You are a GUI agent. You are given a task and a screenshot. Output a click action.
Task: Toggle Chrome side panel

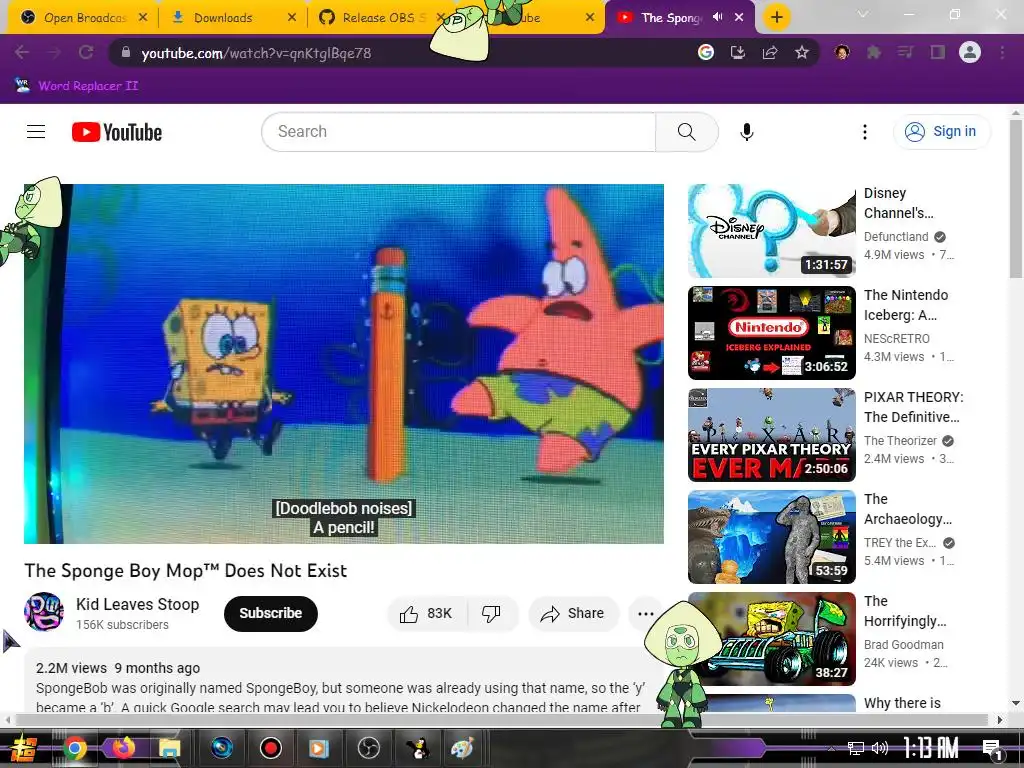(938, 52)
